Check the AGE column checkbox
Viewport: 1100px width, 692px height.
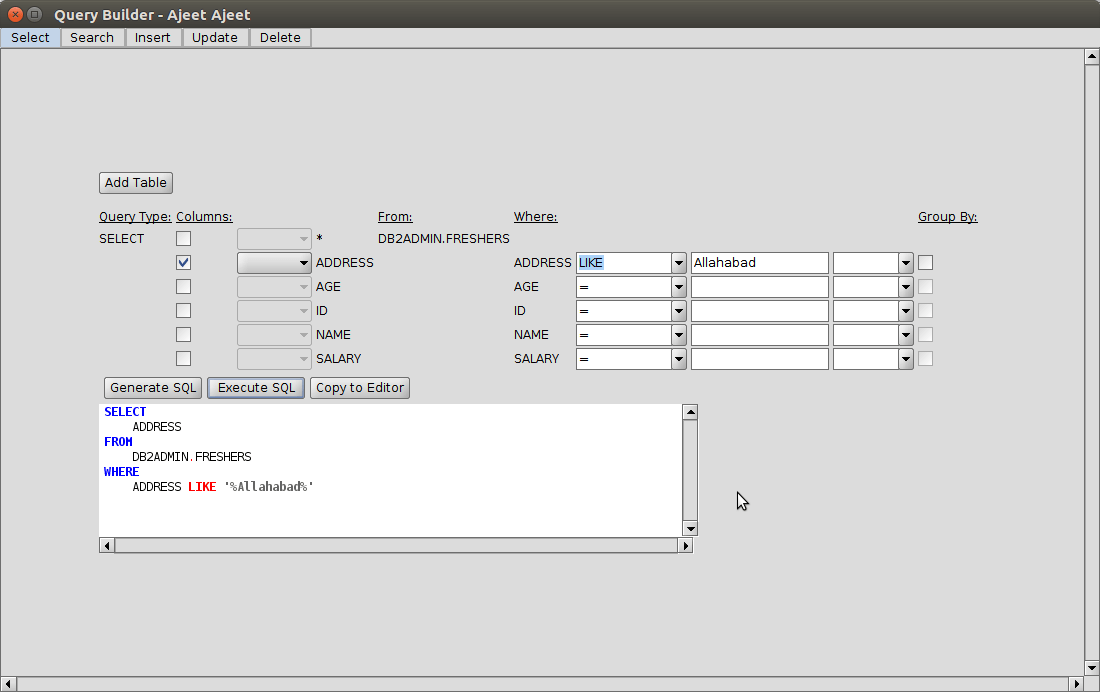pos(183,286)
